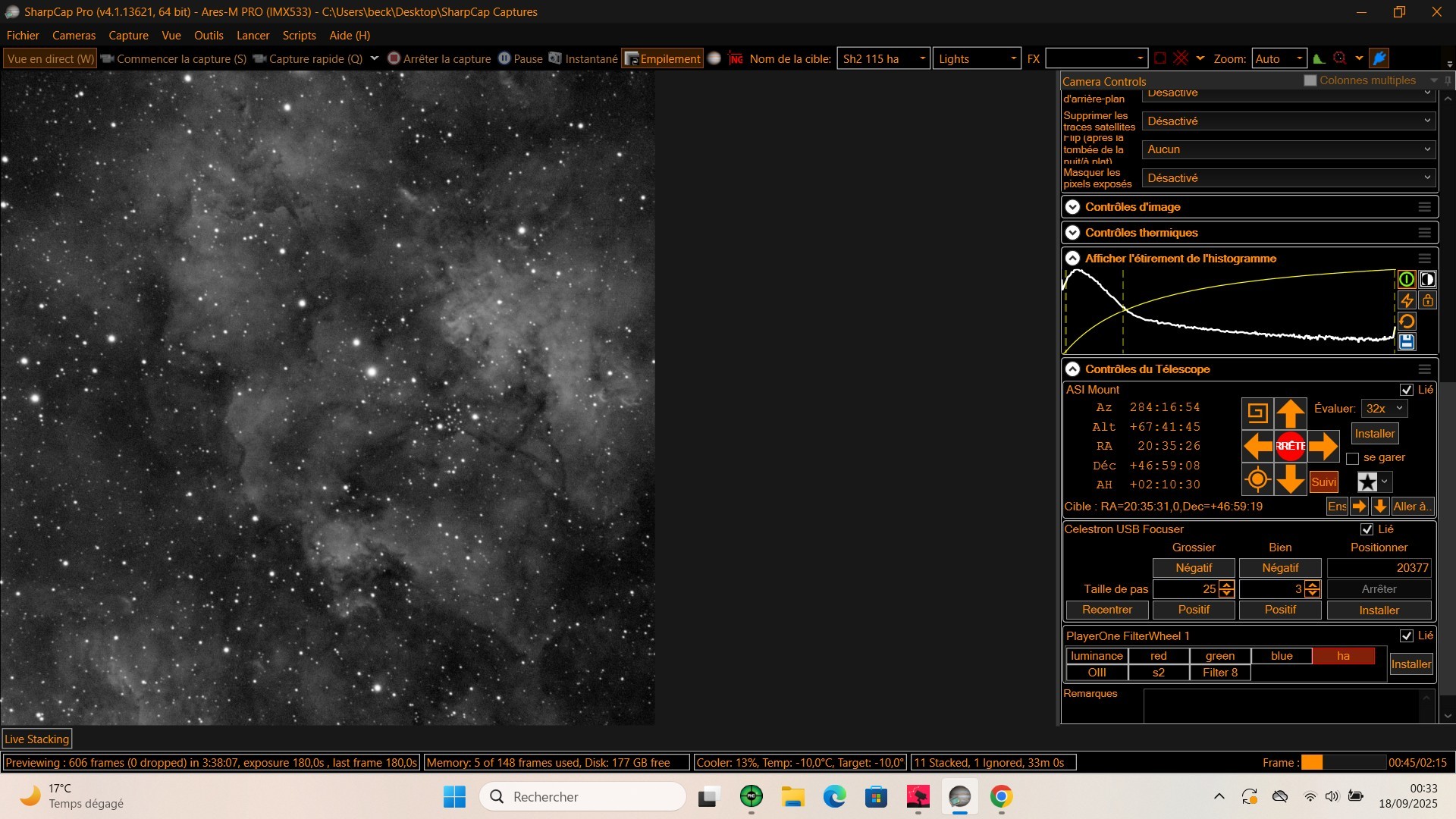Open Chrome from the Windows taskbar
The height and width of the screenshot is (819, 1456).
coord(1001,797)
